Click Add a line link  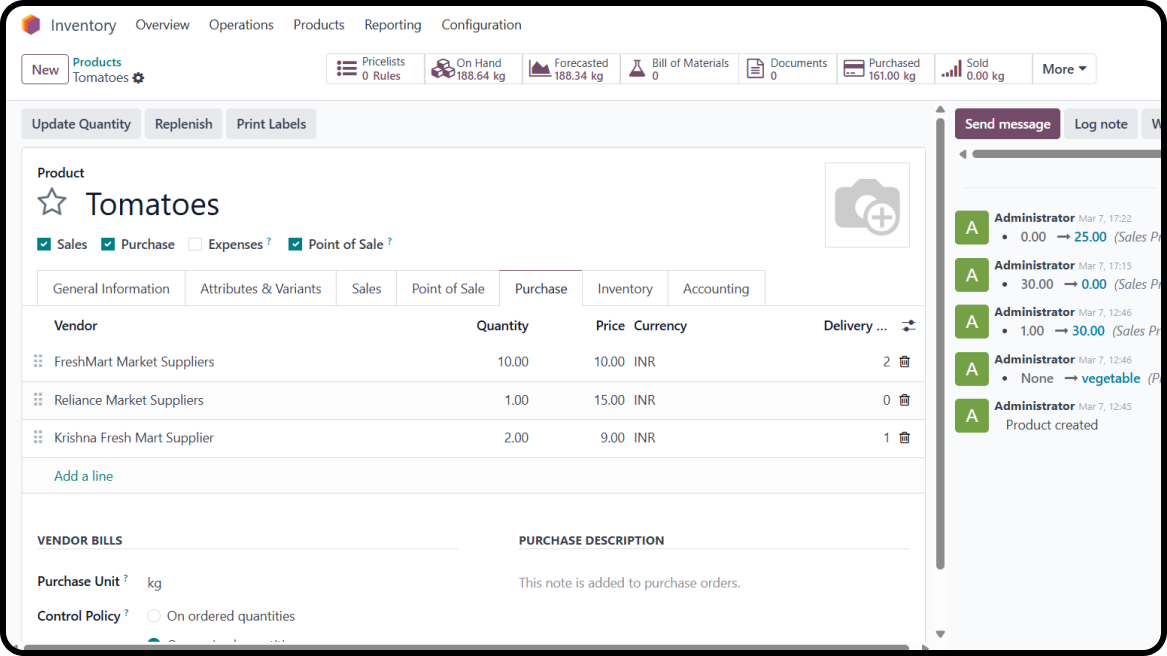[x=83, y=476]
